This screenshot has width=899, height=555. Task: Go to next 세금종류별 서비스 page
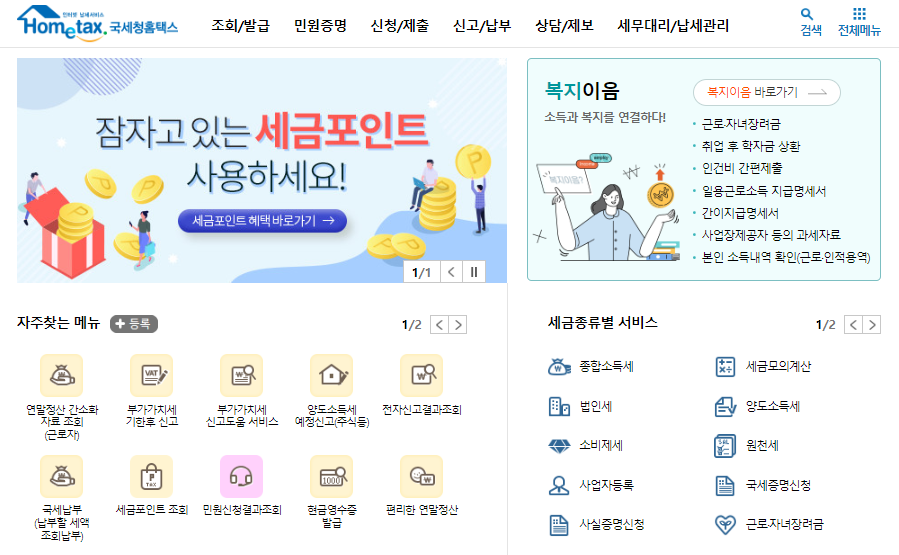tap(871, 325)
